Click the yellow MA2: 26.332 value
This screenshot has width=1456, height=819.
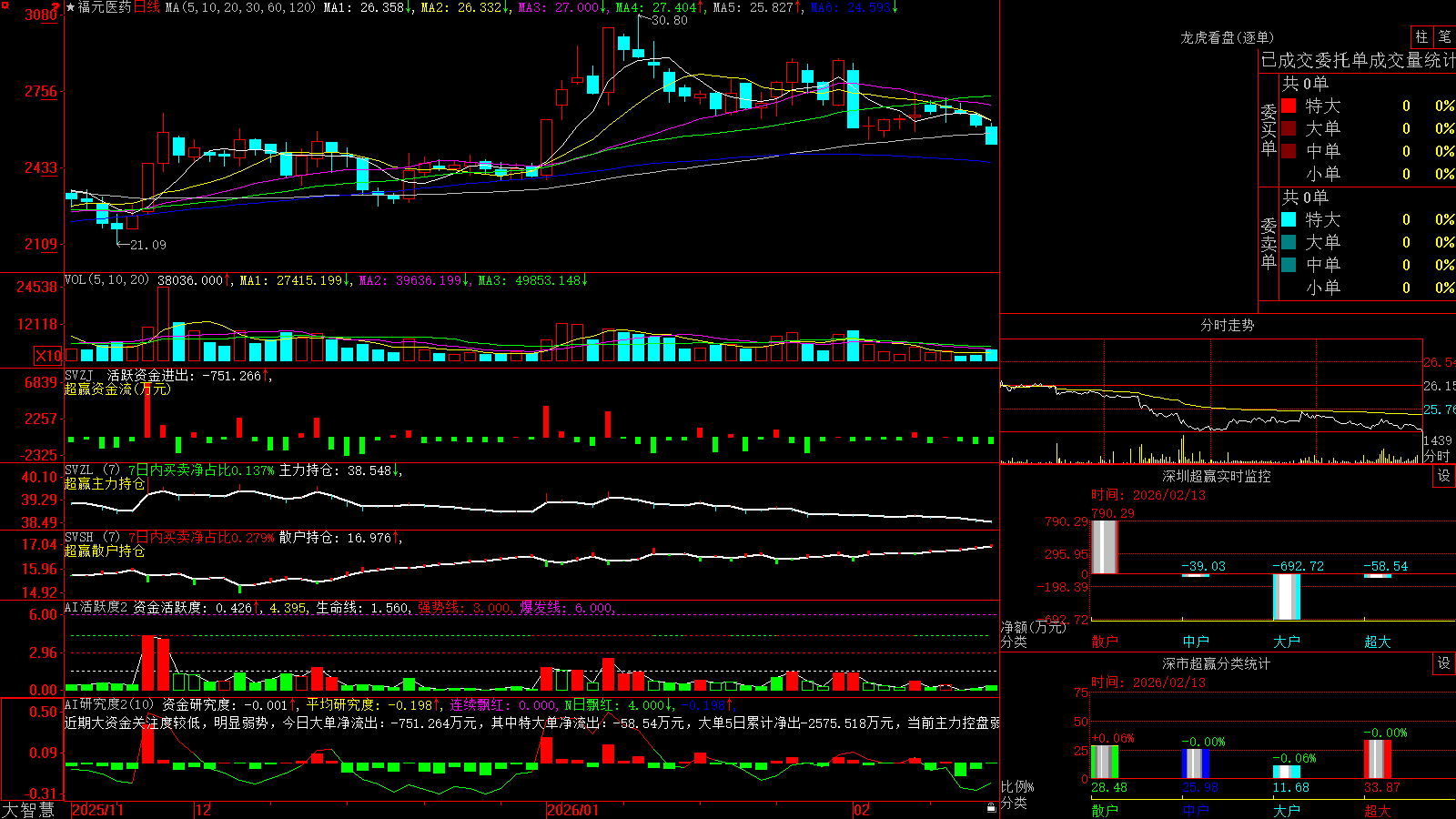point(465,7)
